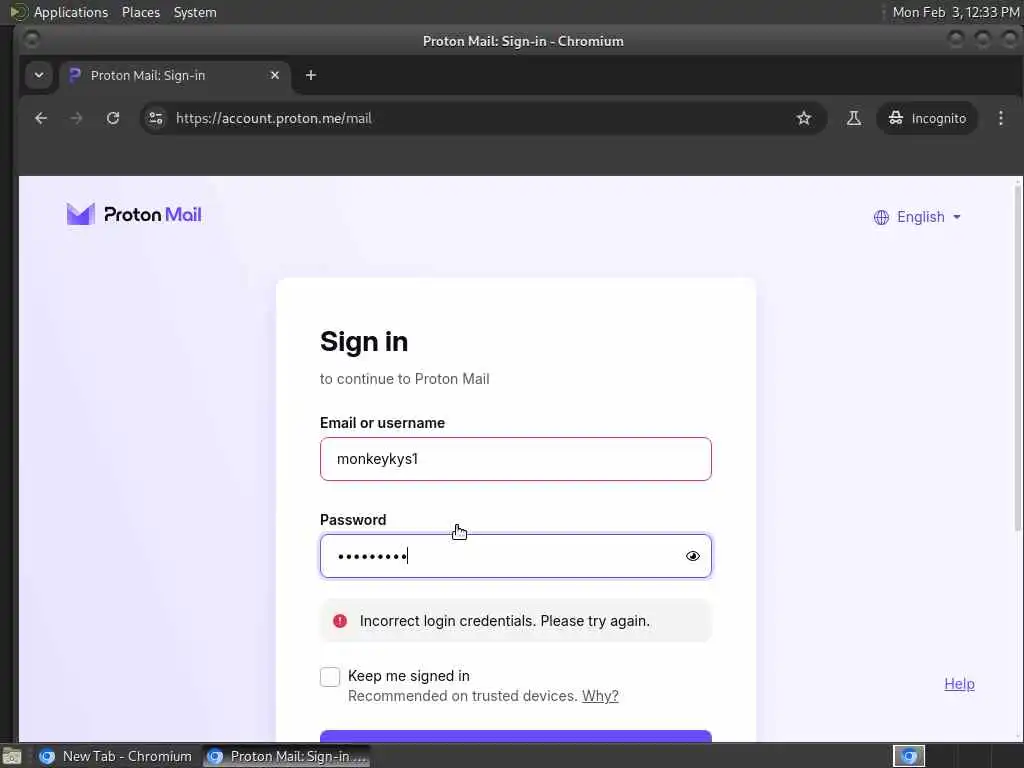Open the English language dropdown
The width and height of the screenshot is (1024, 768).
point(918,217)
